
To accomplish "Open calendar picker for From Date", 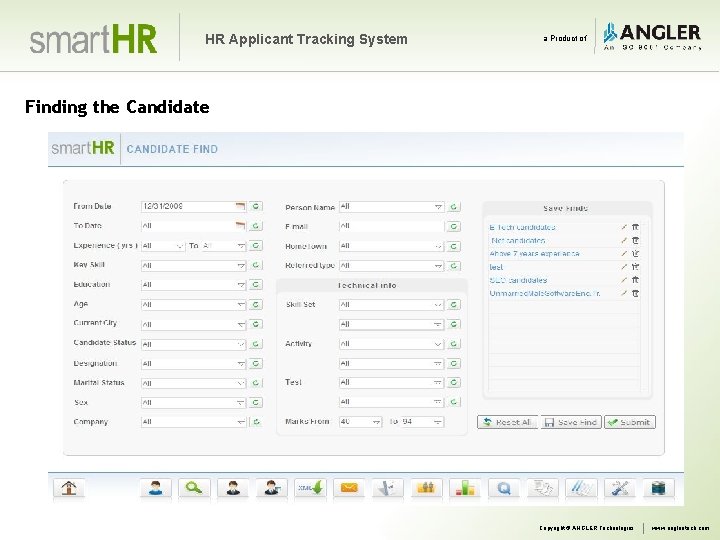I will (x=240, y=207).
